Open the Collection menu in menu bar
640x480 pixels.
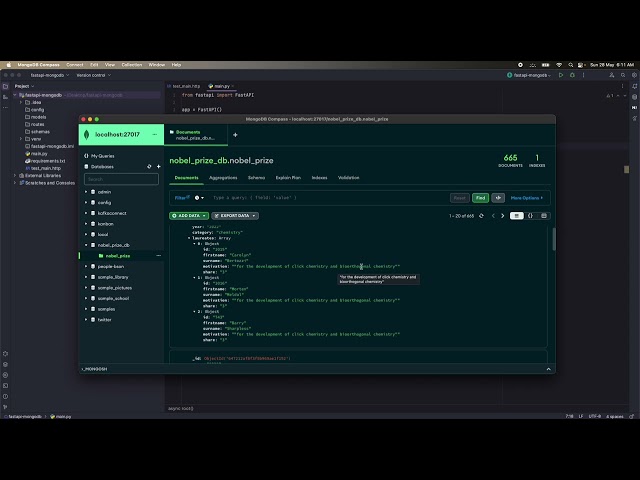(132, 65)
